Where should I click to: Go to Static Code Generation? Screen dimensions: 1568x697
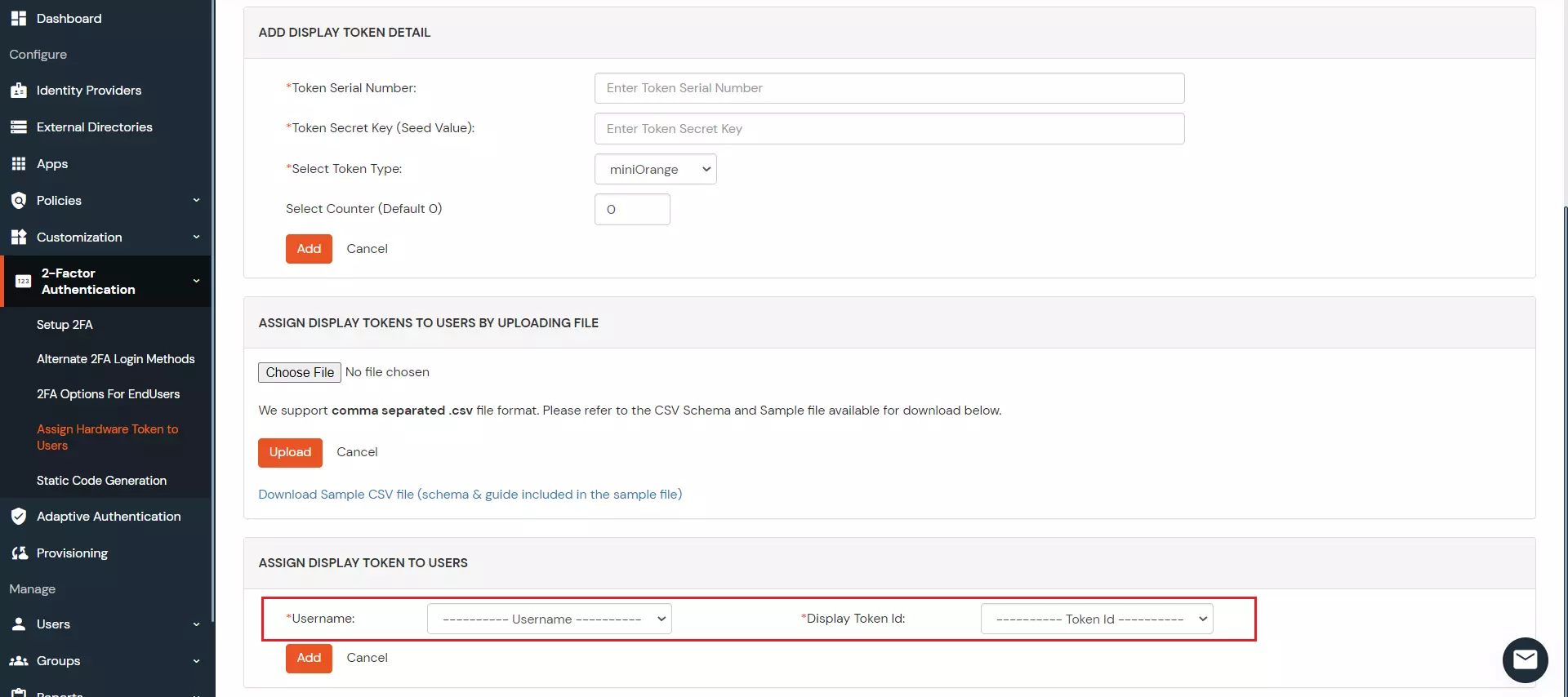[101, 481]
